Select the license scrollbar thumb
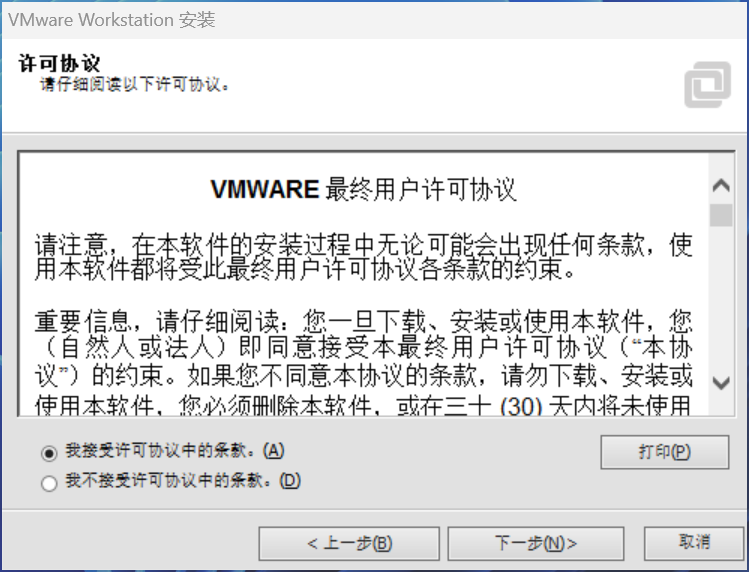 721,215
